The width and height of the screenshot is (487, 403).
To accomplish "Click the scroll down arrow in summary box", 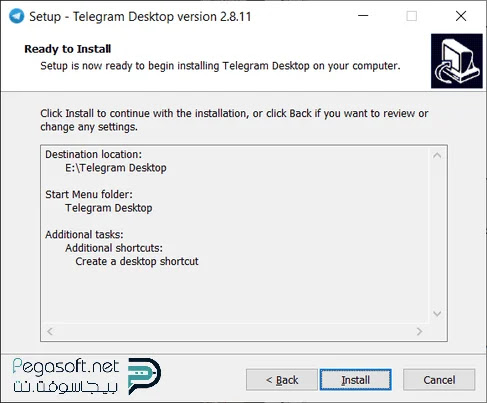I will click(x=437, y=313).
